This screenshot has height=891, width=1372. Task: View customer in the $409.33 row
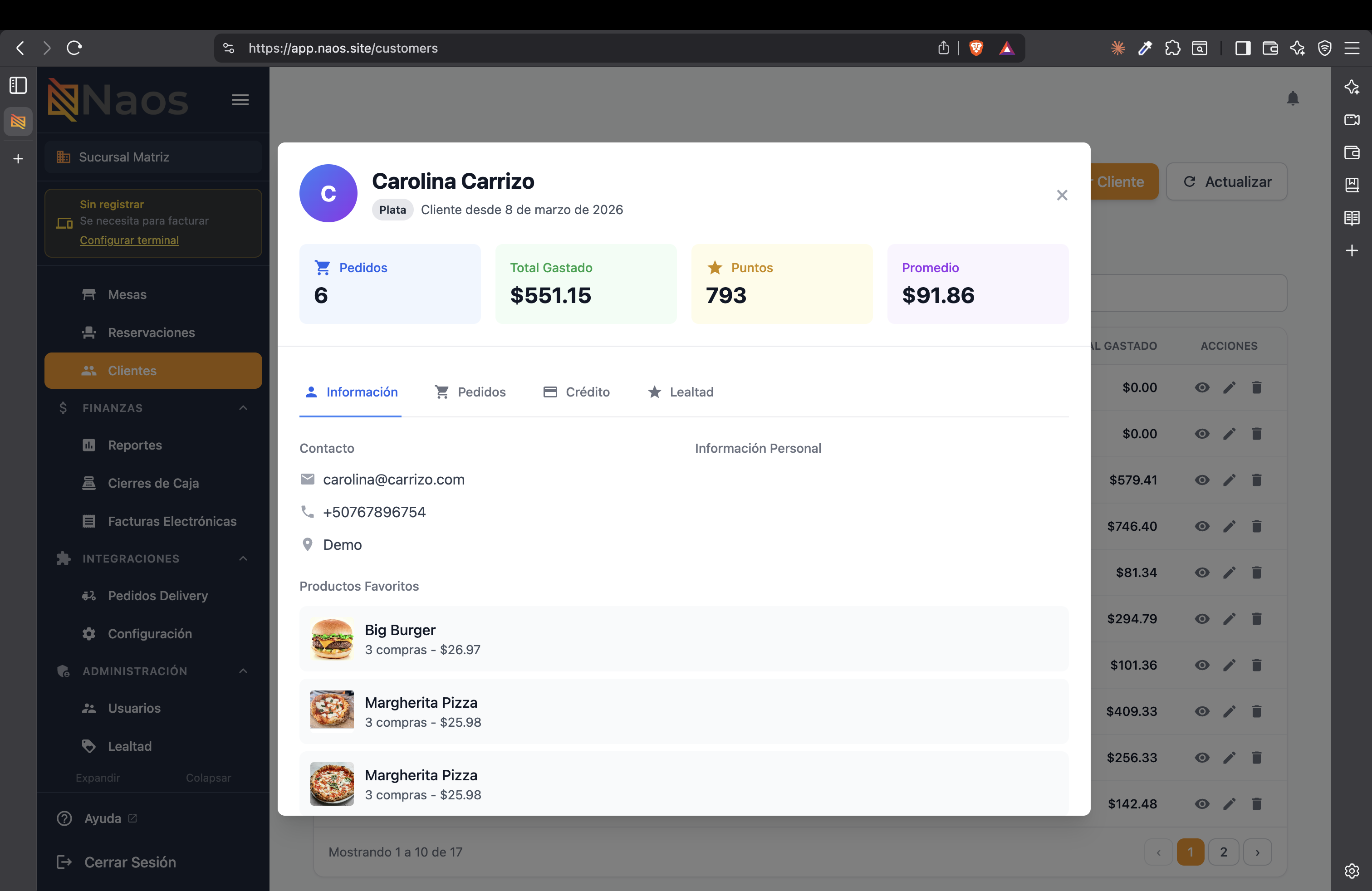1202,711
